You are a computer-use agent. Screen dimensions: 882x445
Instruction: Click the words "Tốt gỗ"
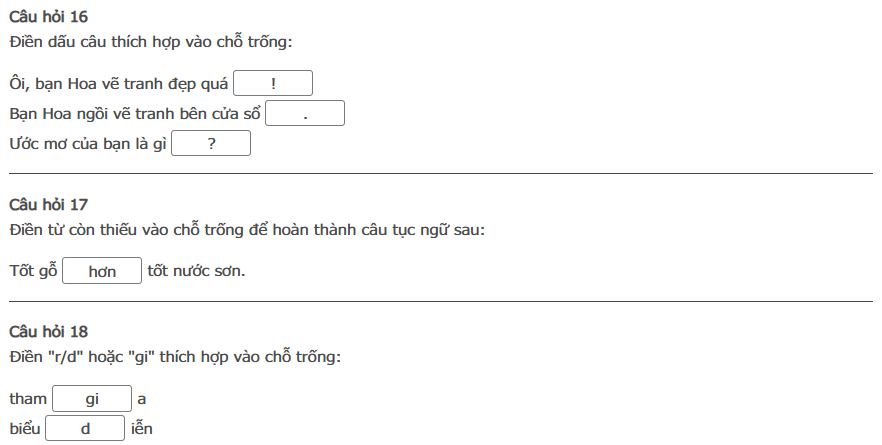[33, 272]
